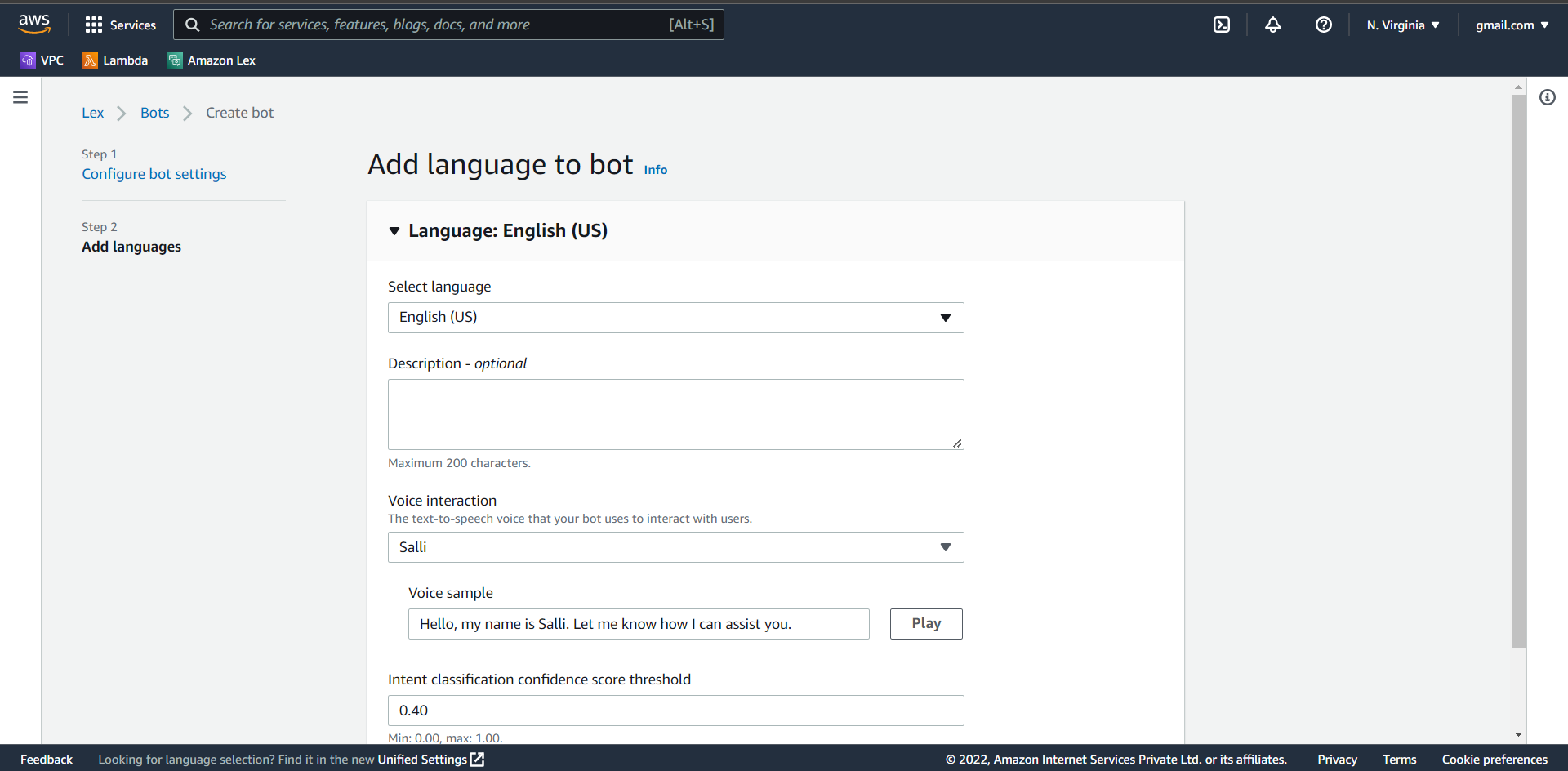Open the CloudShell terminal icon

[x=1222, y=25]
